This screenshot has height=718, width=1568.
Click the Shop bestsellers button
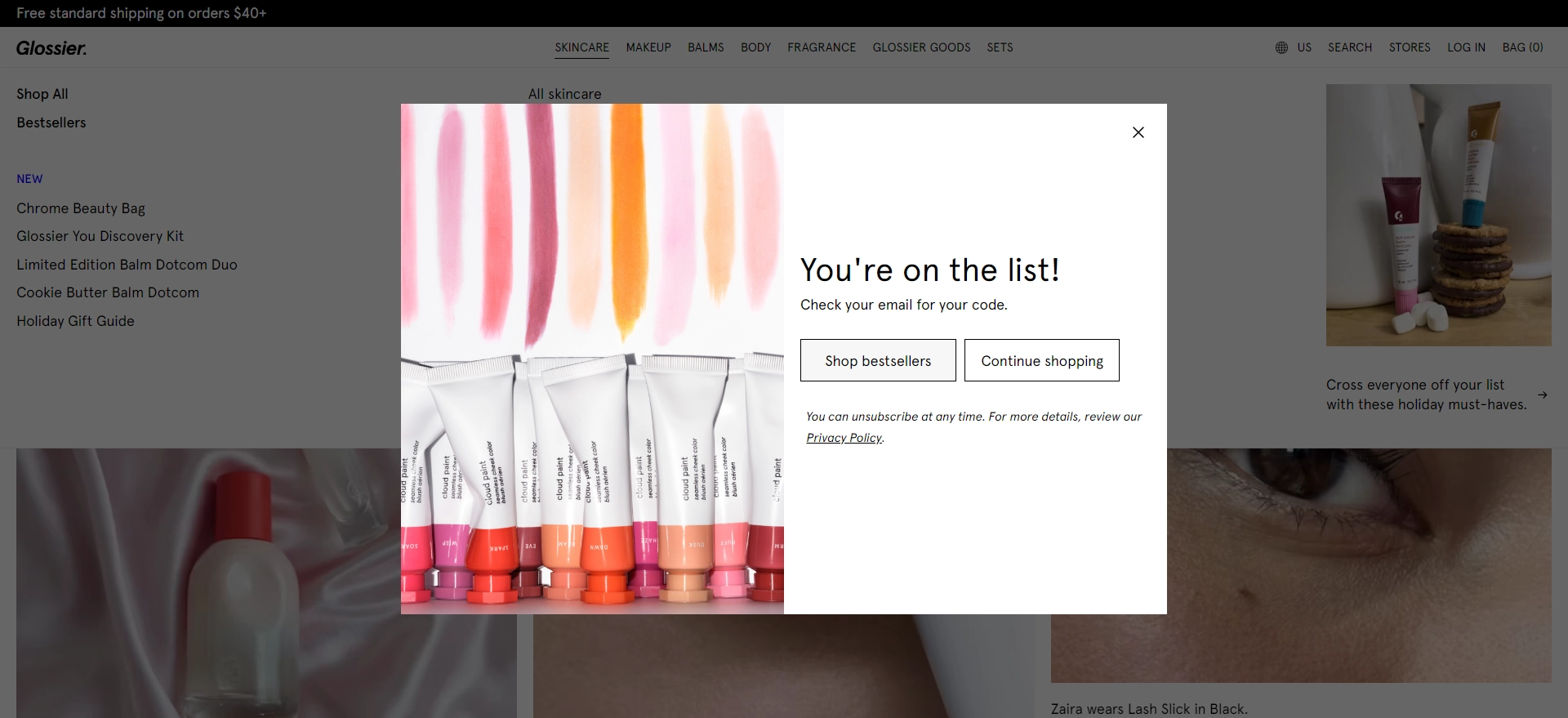tap(878, 360)
